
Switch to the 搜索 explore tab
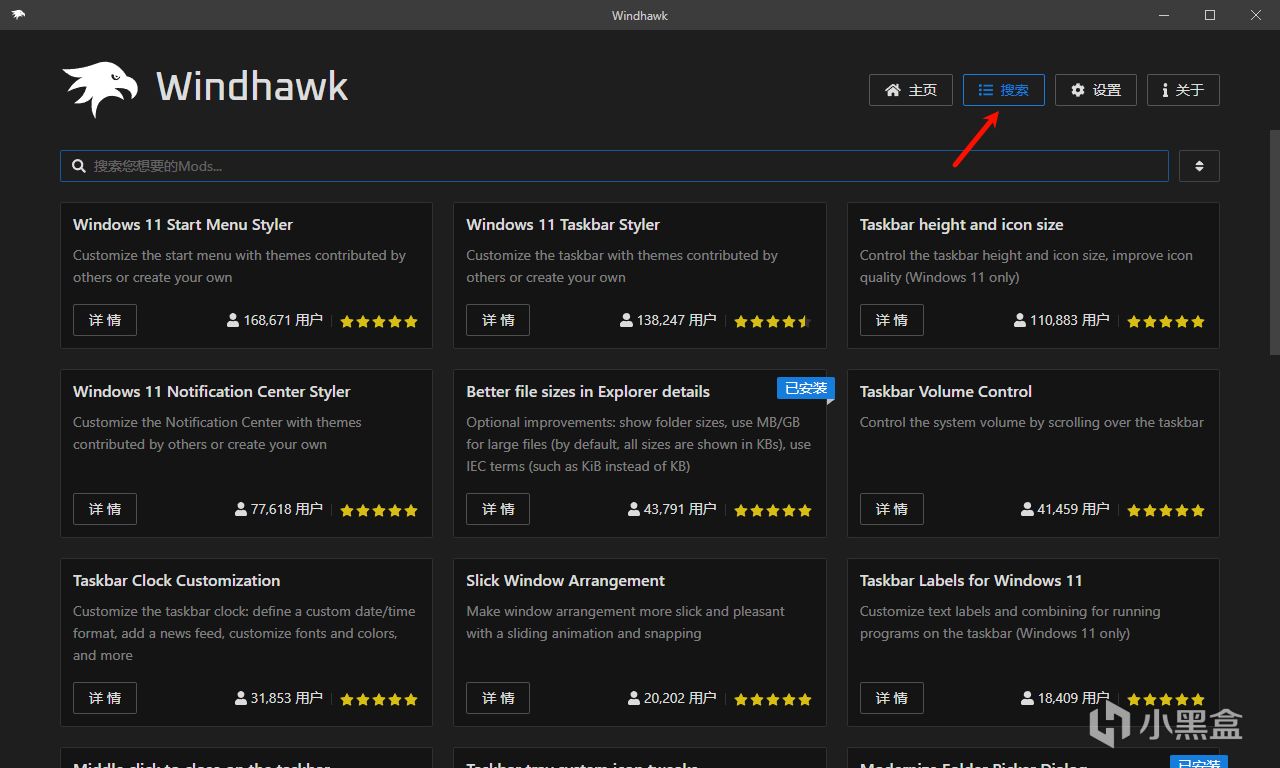pos(1003,90)
